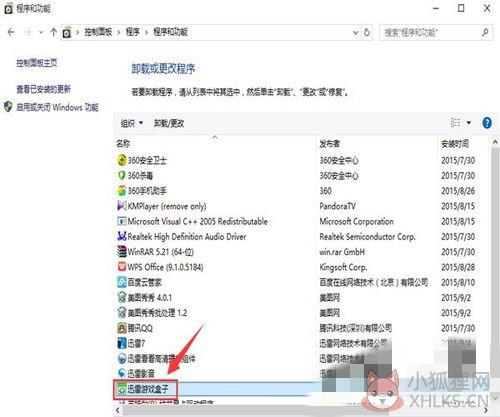
Task: Click the 百度云管家 icon
Action: (122, 282)
